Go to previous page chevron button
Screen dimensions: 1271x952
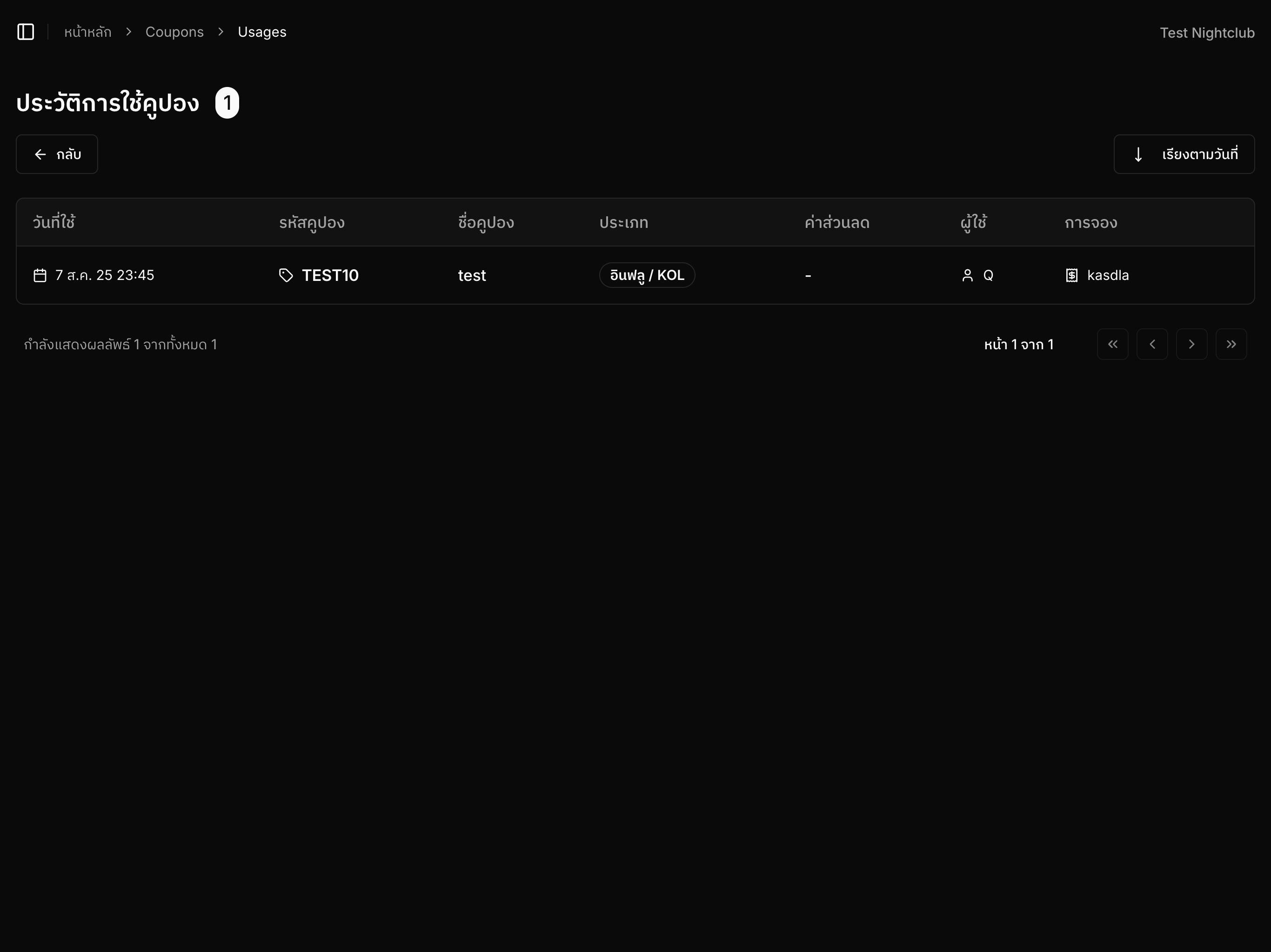coord(1152,344)
